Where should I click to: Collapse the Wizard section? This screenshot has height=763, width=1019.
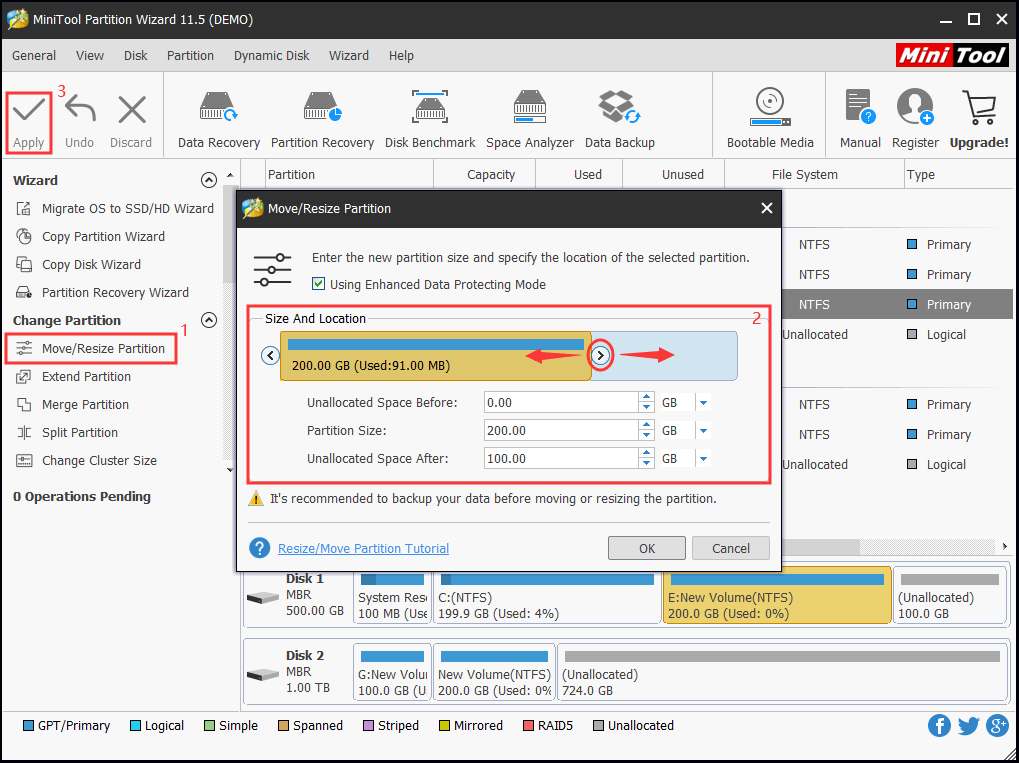coord(209,180)
